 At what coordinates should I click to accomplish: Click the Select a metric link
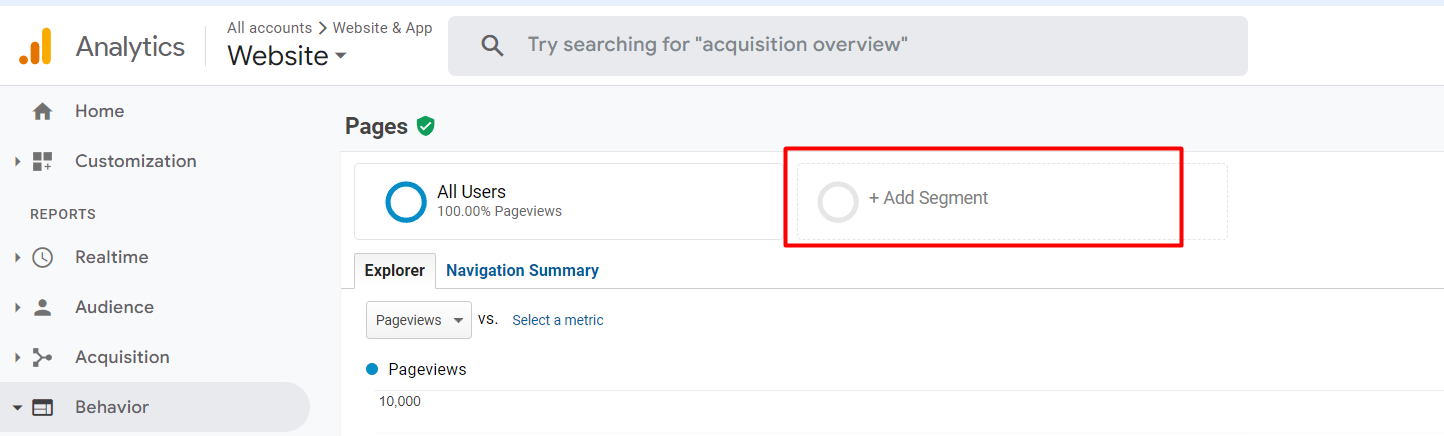(557, 320)
